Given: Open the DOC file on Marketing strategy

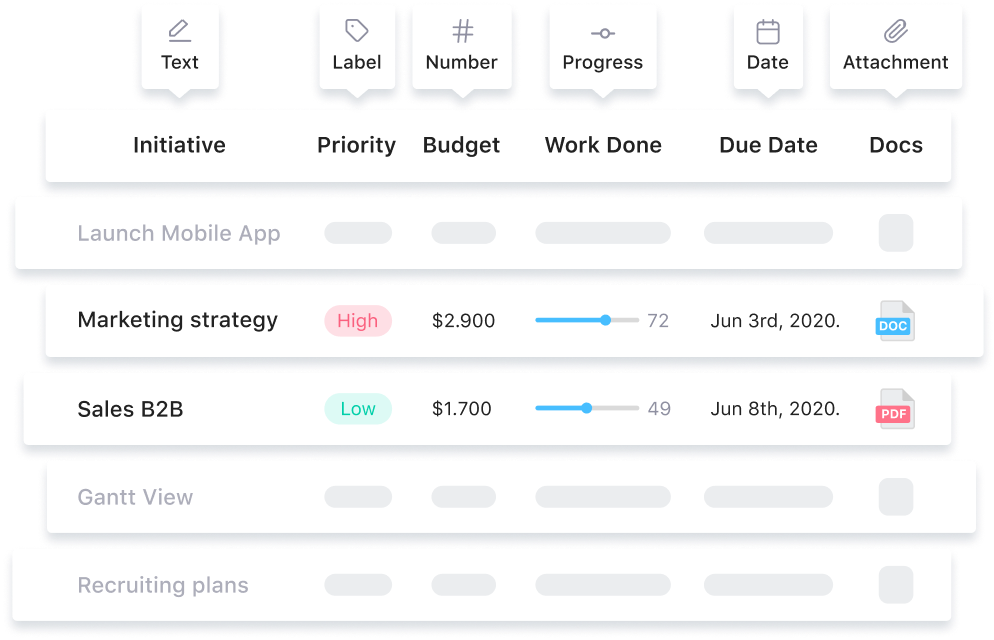Looking at the screenshot, I should [895, 320].
